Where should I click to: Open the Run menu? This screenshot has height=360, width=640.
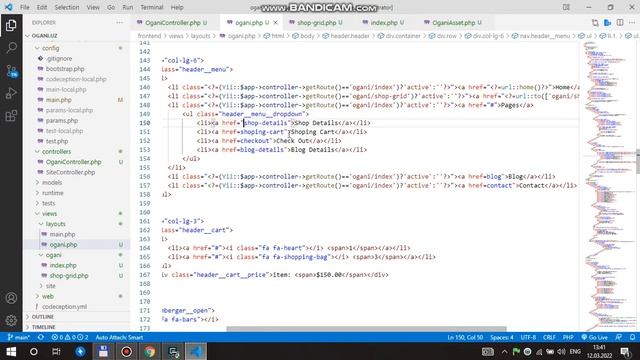128,7
